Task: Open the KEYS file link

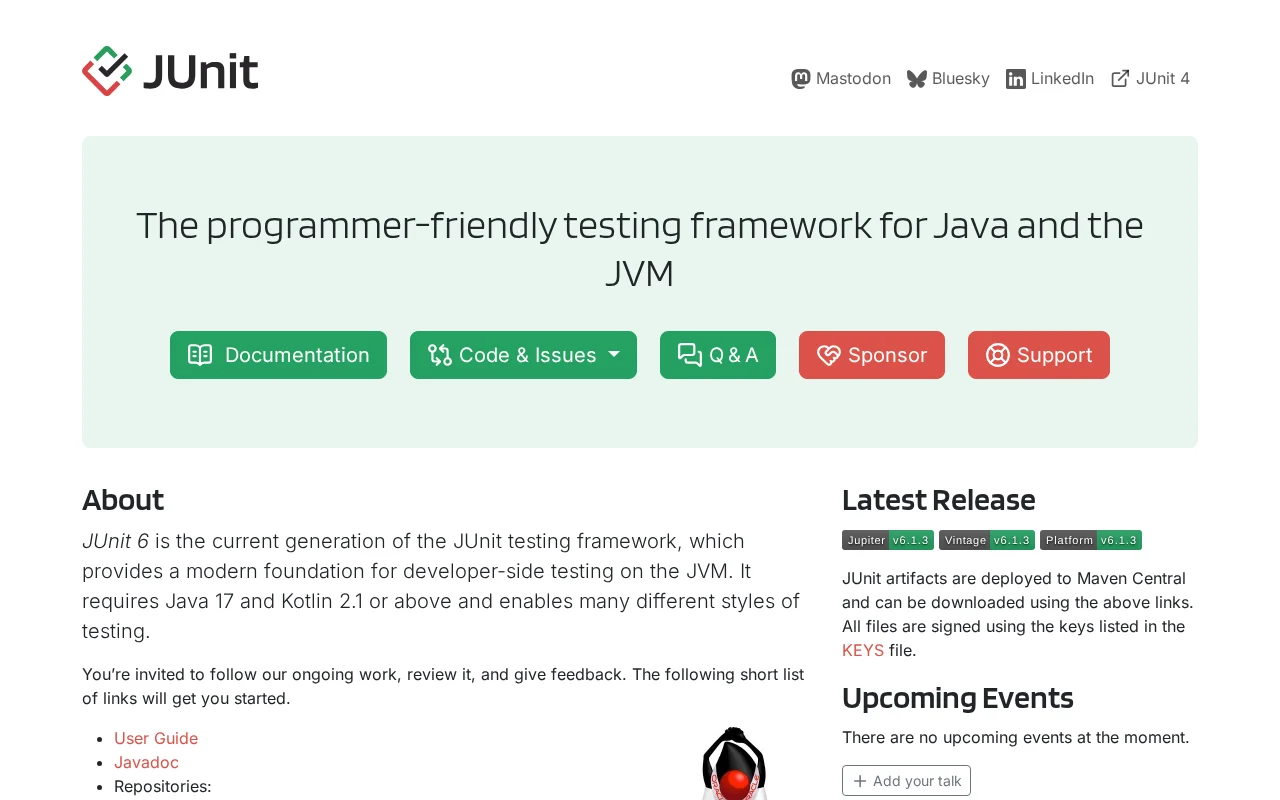Action: pos(863,650)
